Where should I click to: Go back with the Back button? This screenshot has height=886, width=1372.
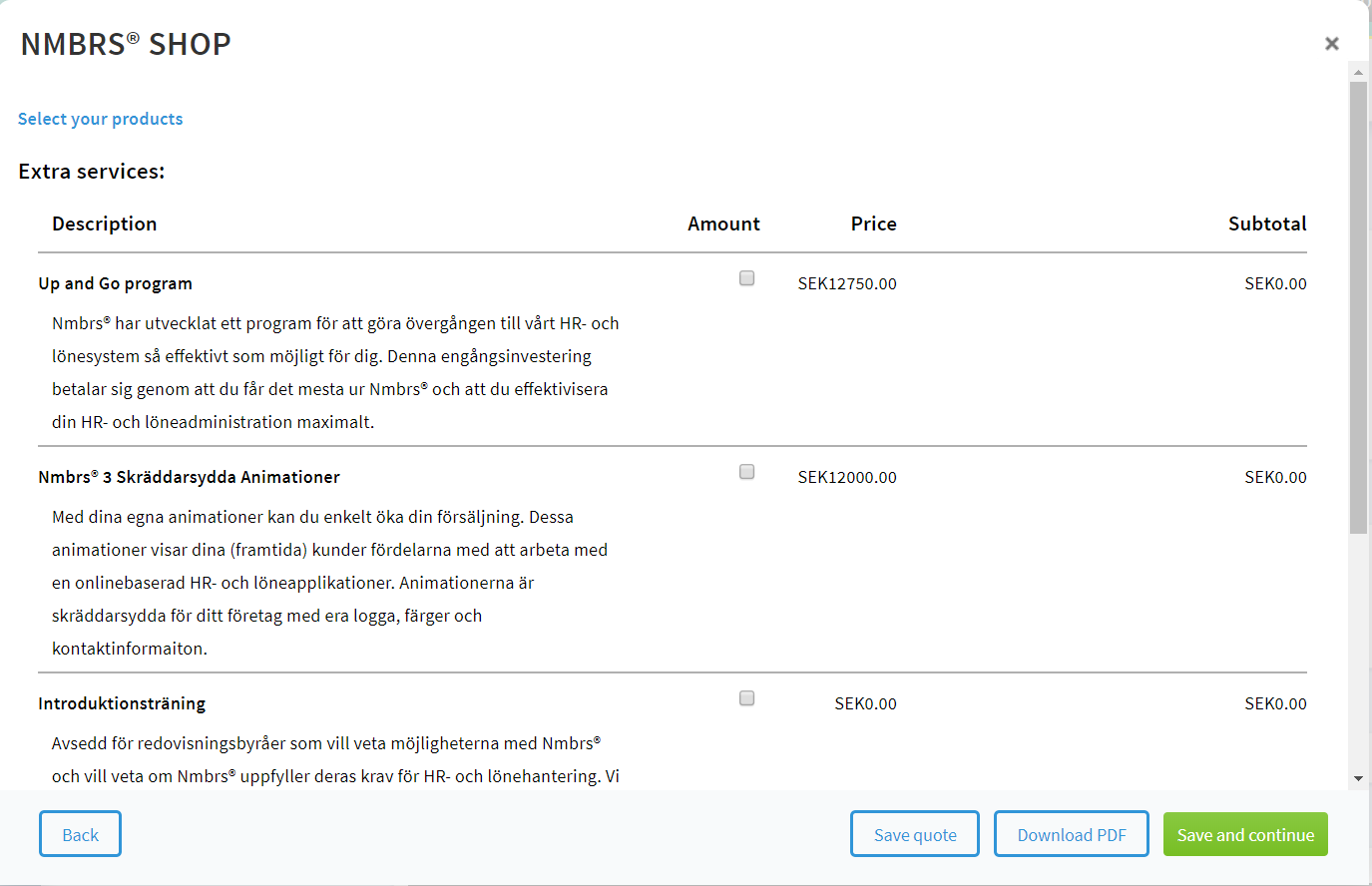[x=80, y=834]
